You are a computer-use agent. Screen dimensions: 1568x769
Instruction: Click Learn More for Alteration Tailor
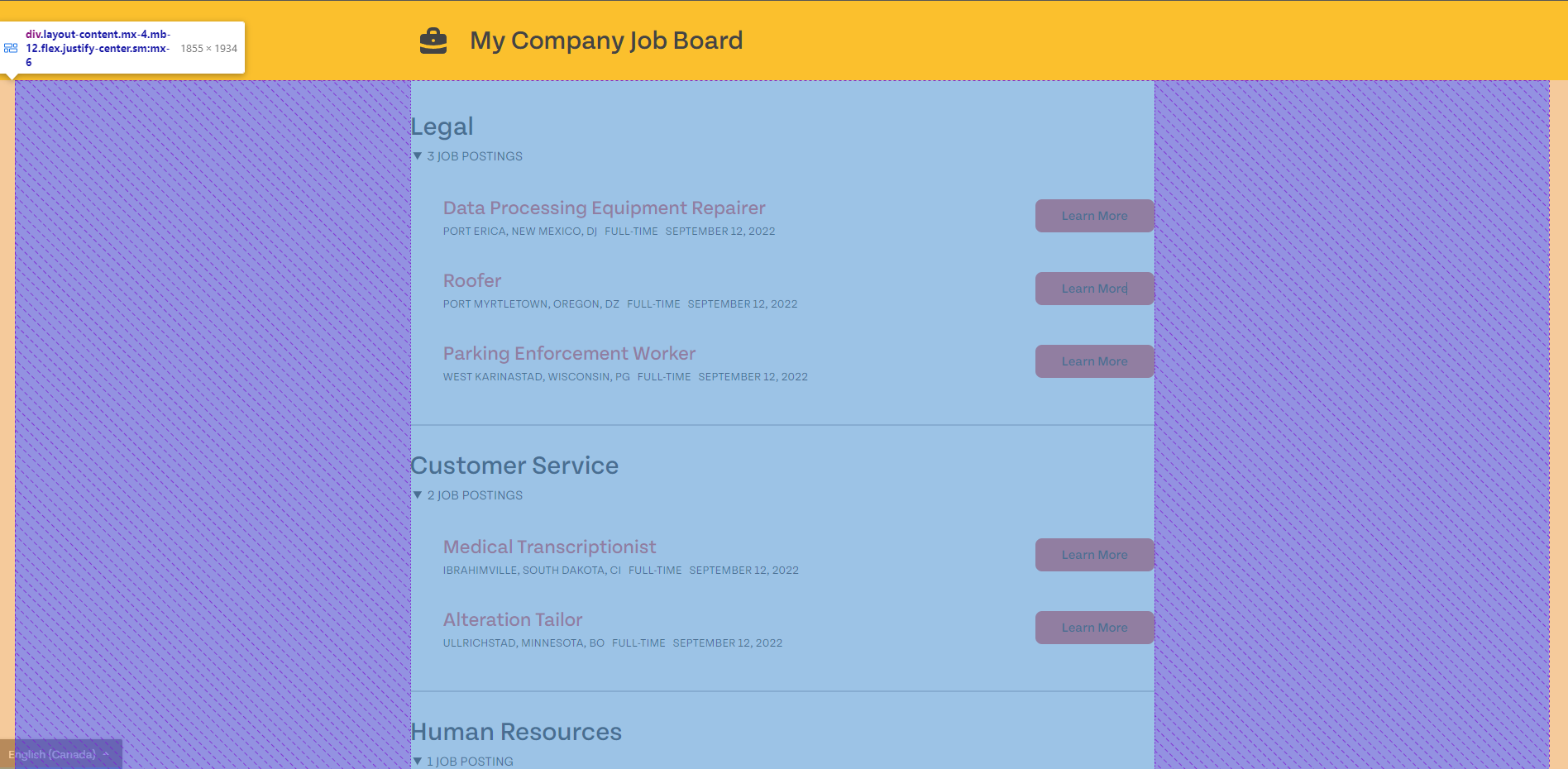click(1094, 628)
